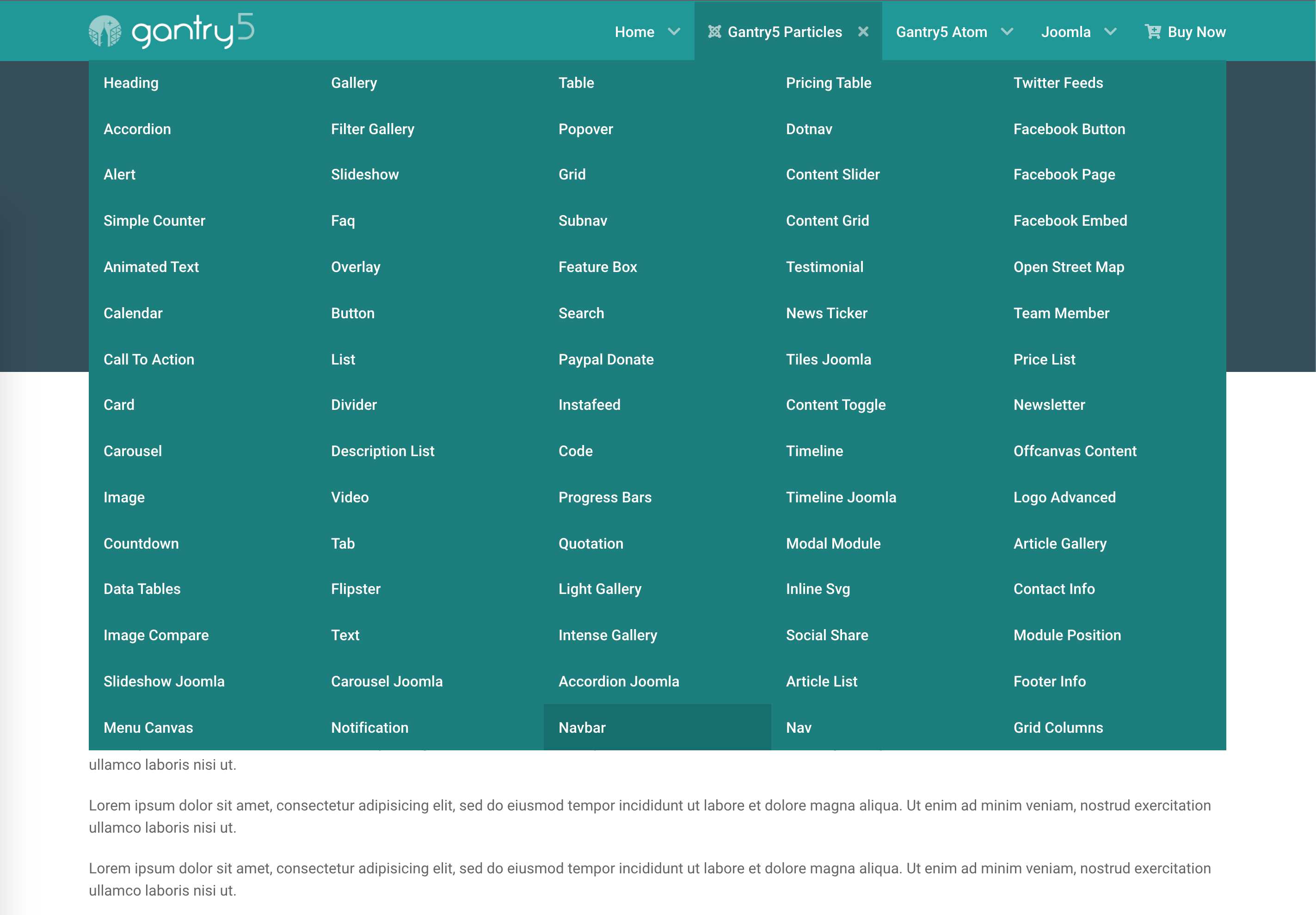Close Gantry5 Particles menu with X icon
The image size is (1316, 915).
(863, 31)
